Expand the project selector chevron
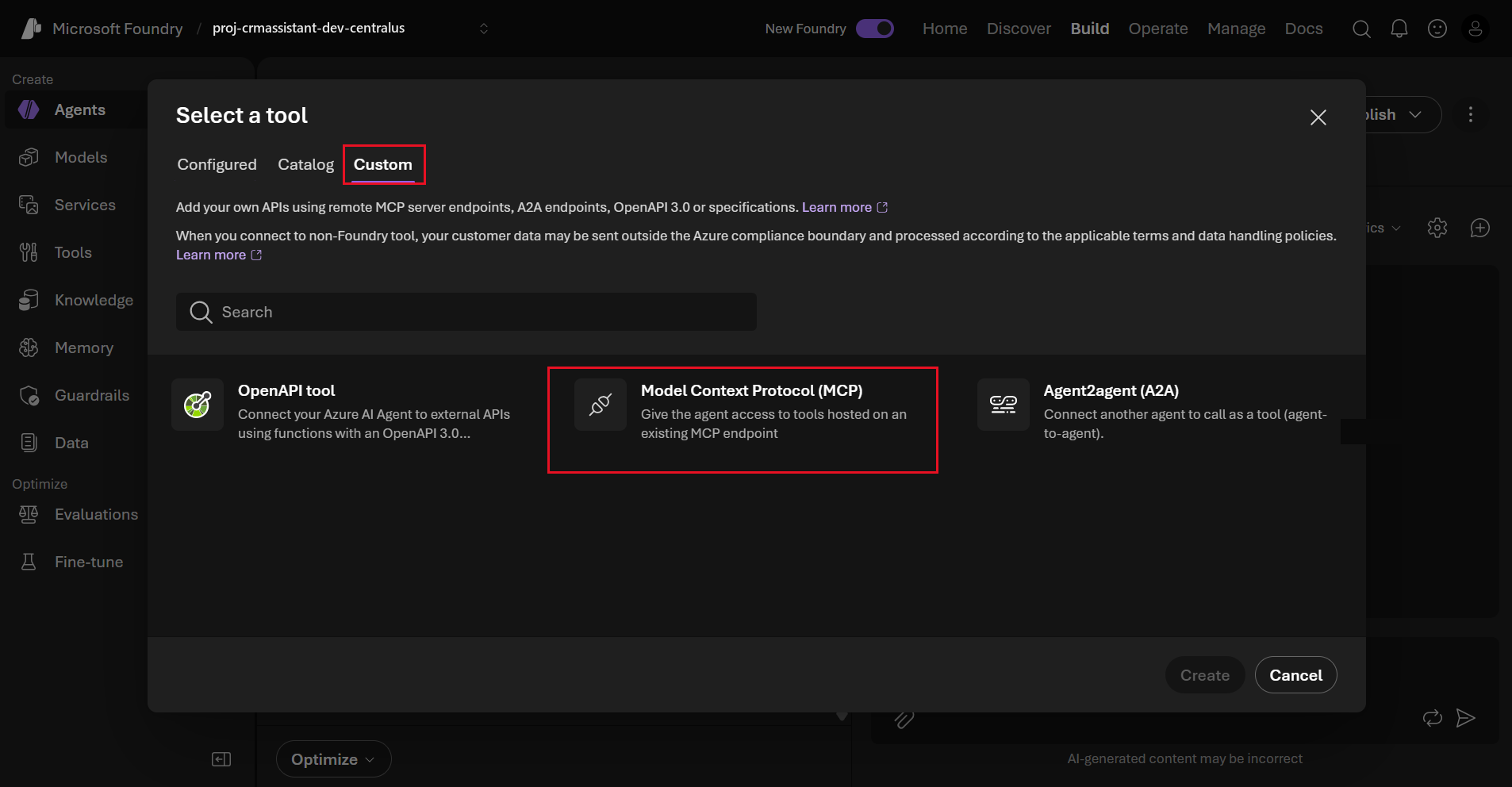 click(x=484, y=29)
